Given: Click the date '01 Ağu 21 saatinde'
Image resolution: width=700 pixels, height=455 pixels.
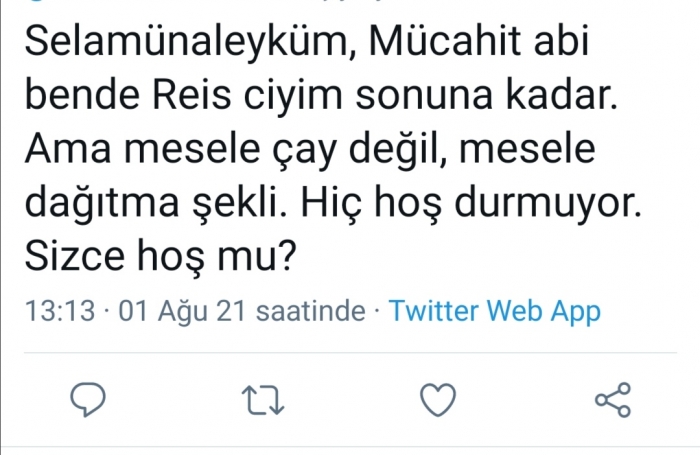Looking at the screenshot, I should (242, 312).
